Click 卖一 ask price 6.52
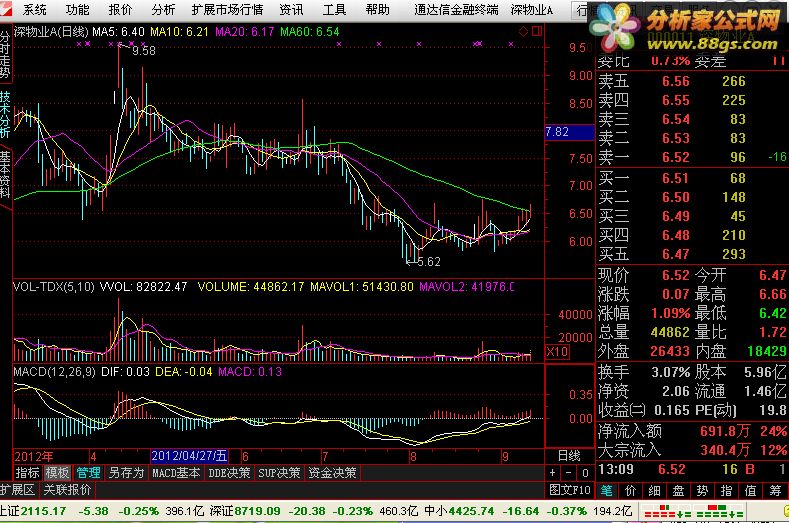 [676, 158]
